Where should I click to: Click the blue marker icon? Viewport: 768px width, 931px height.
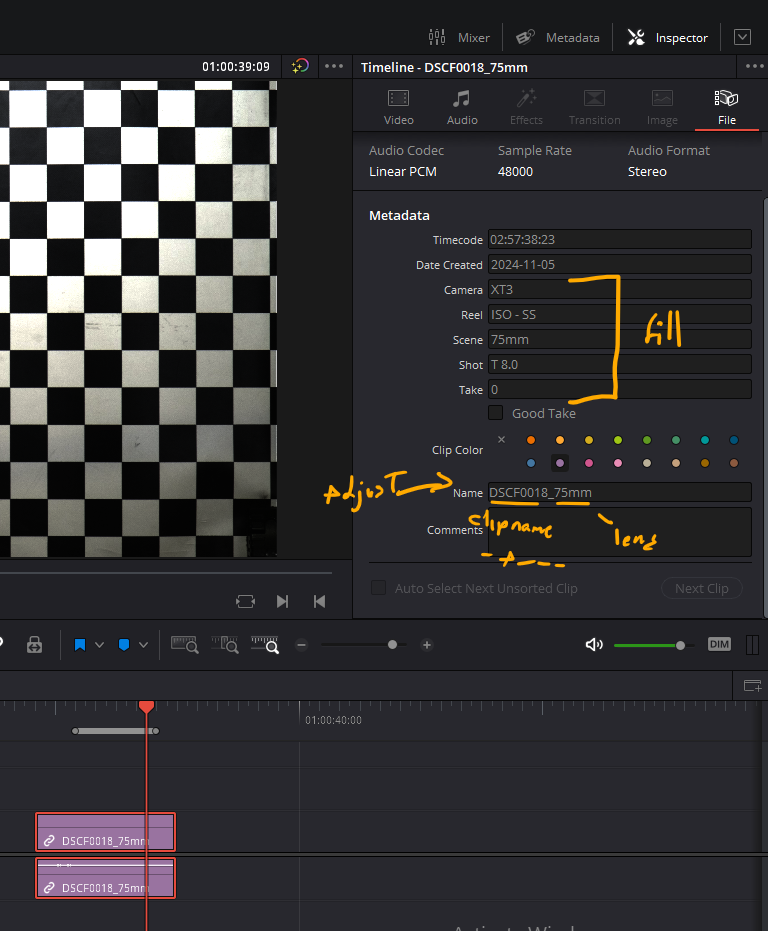tap(124, 645)
